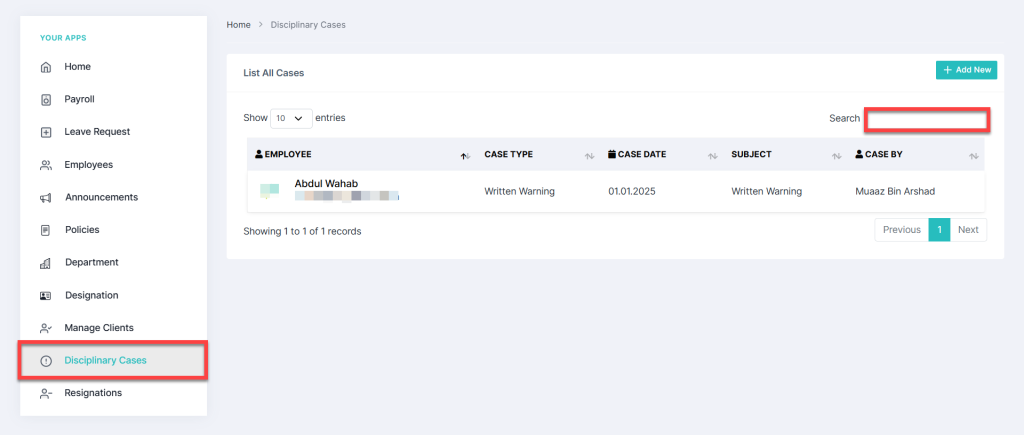Click the Department building icon
This screenshot has width=1024, height=435.
coord(46,263)
